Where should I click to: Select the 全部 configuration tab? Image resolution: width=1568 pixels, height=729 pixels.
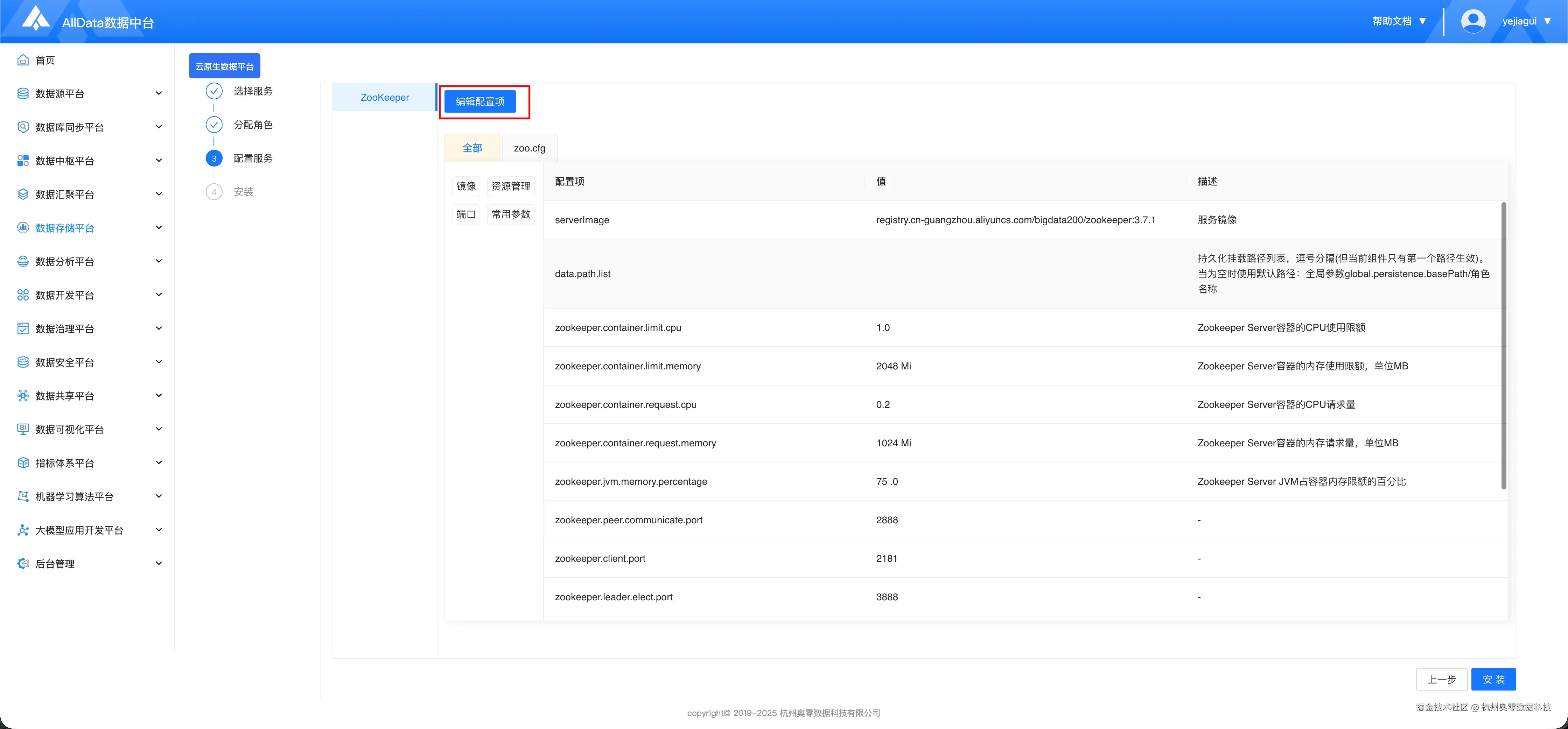[x=472, y=148]
